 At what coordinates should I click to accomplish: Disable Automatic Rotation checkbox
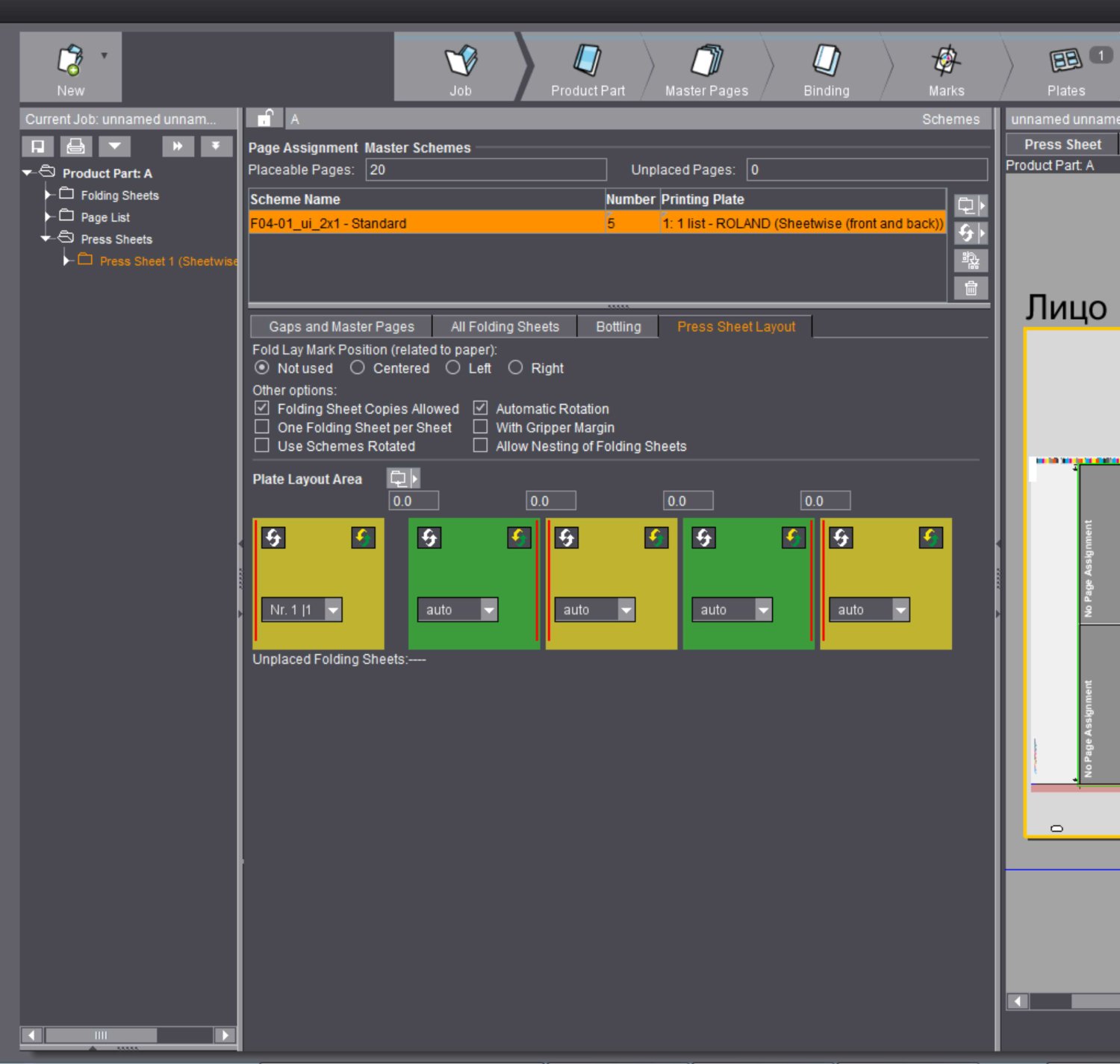(x=481, y=408)
